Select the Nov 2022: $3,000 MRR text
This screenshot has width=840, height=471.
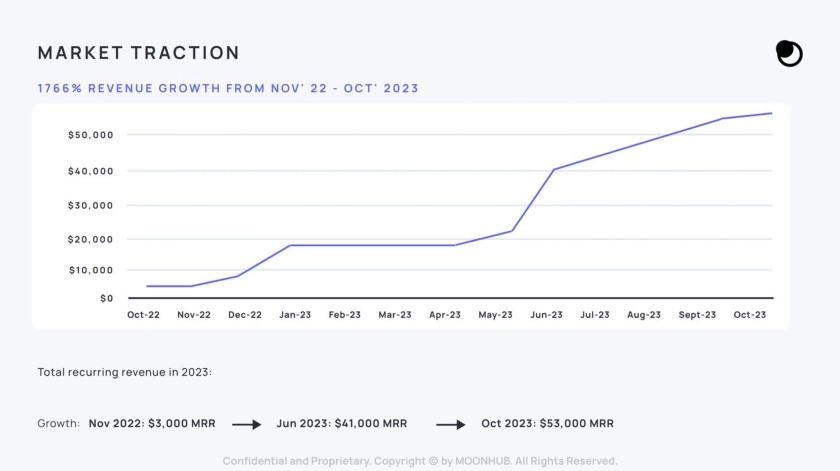[151, 424]
